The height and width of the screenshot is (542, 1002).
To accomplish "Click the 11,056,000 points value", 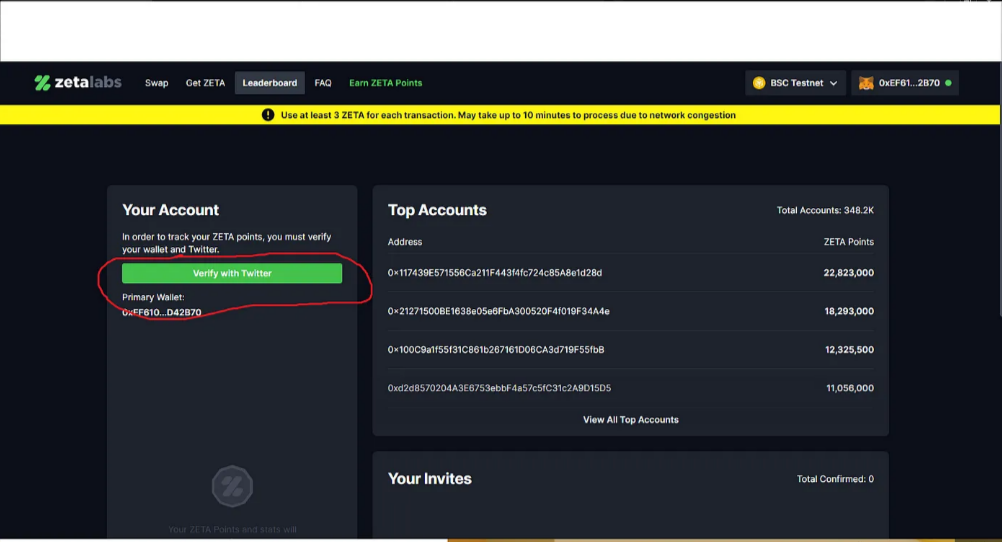I will 850,388.
